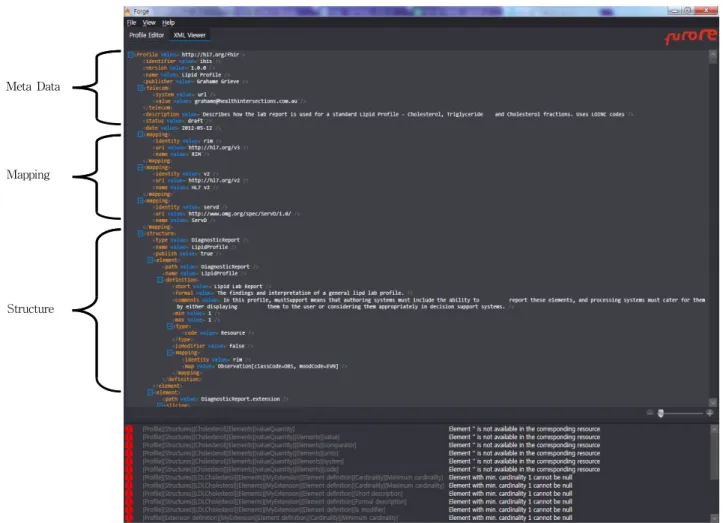The height and width of the screenshot is (523, 726).
Task: Click the error icon for the [code] row
Action: 129,469
